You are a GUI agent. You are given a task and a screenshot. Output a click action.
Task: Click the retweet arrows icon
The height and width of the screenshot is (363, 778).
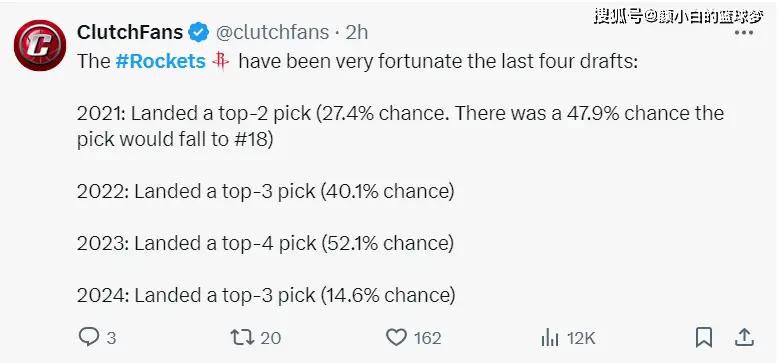point(243,338)
